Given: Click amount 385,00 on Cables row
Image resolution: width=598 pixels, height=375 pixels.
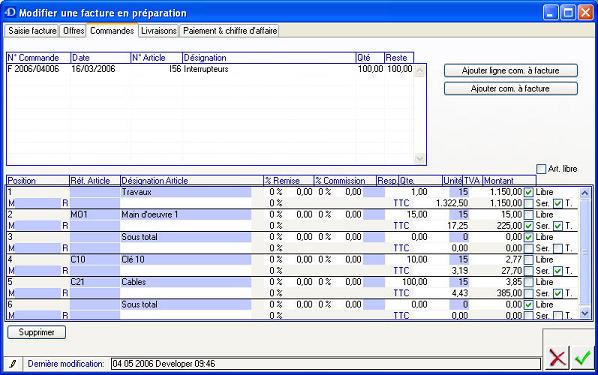Looking at the screenshot, I should coord(509,293).
